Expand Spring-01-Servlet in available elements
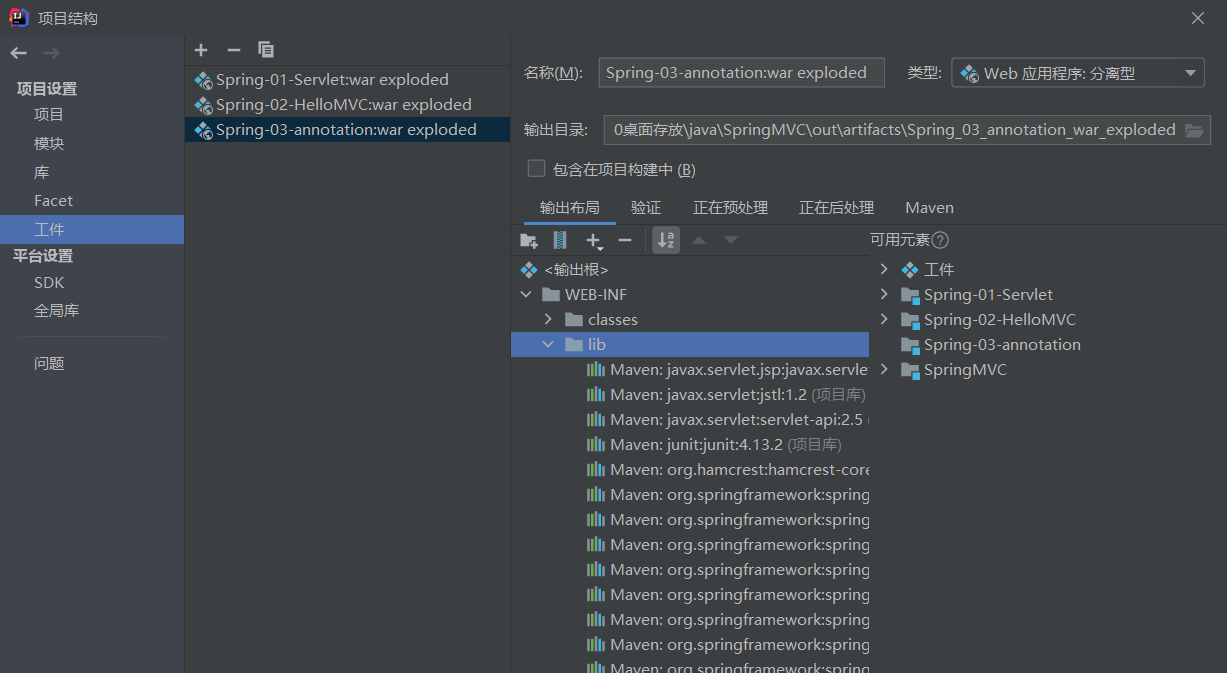The image size is (1227, 673). [884, 295]
